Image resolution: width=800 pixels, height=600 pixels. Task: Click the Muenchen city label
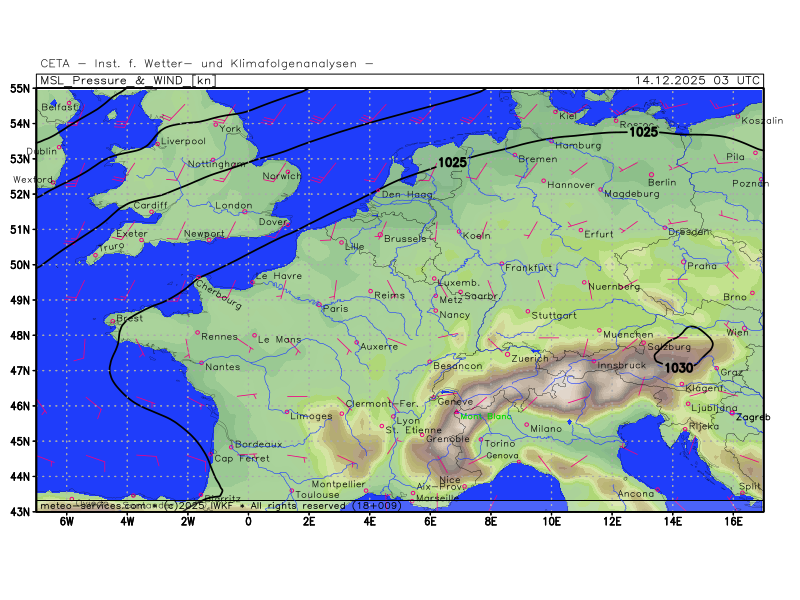point(629,334)
